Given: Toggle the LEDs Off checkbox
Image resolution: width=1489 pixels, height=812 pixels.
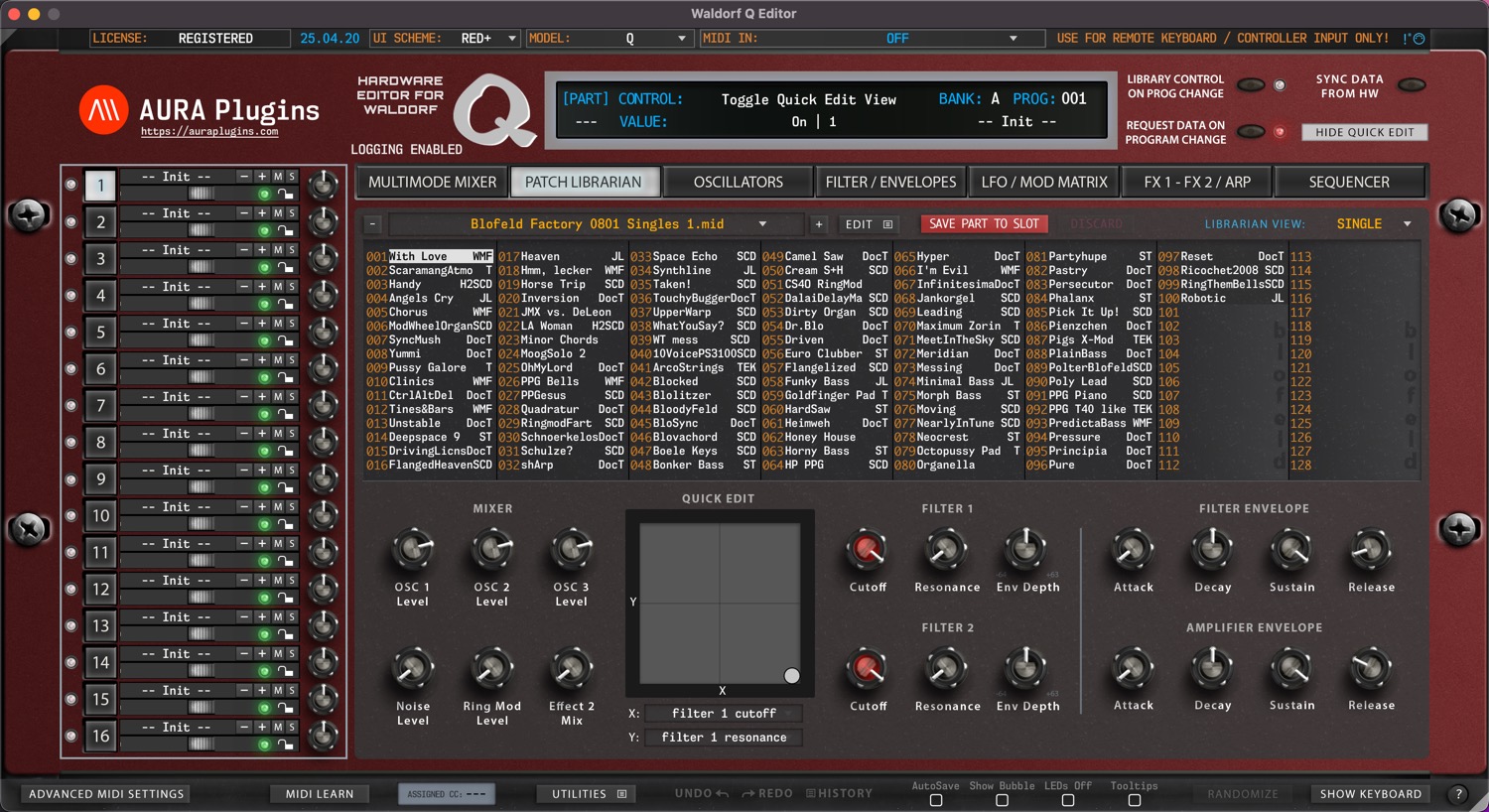Looking at the screenshot, I should coord(1068,800).
